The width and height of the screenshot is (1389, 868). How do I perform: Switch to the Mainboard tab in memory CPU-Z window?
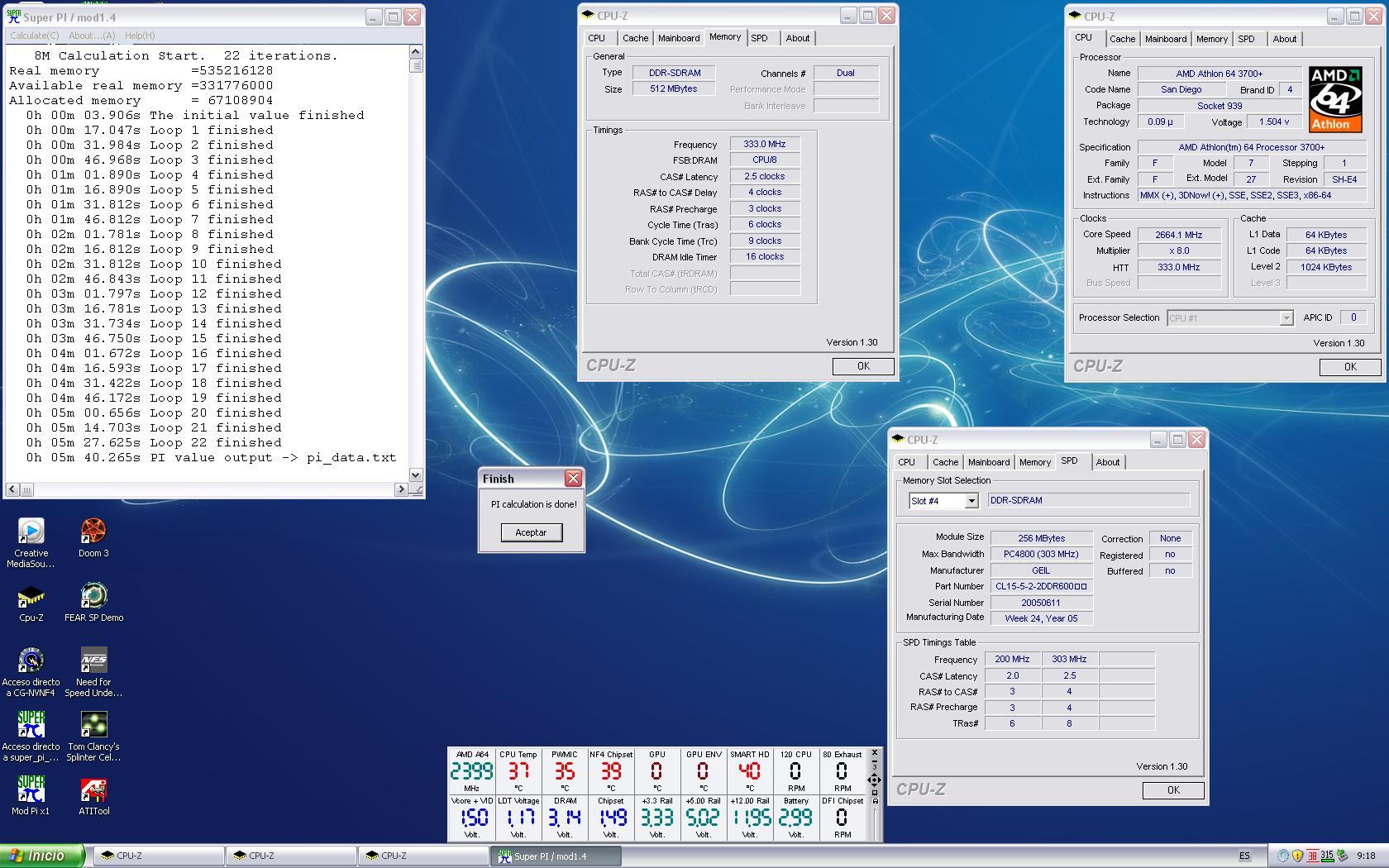click(679, 38)
